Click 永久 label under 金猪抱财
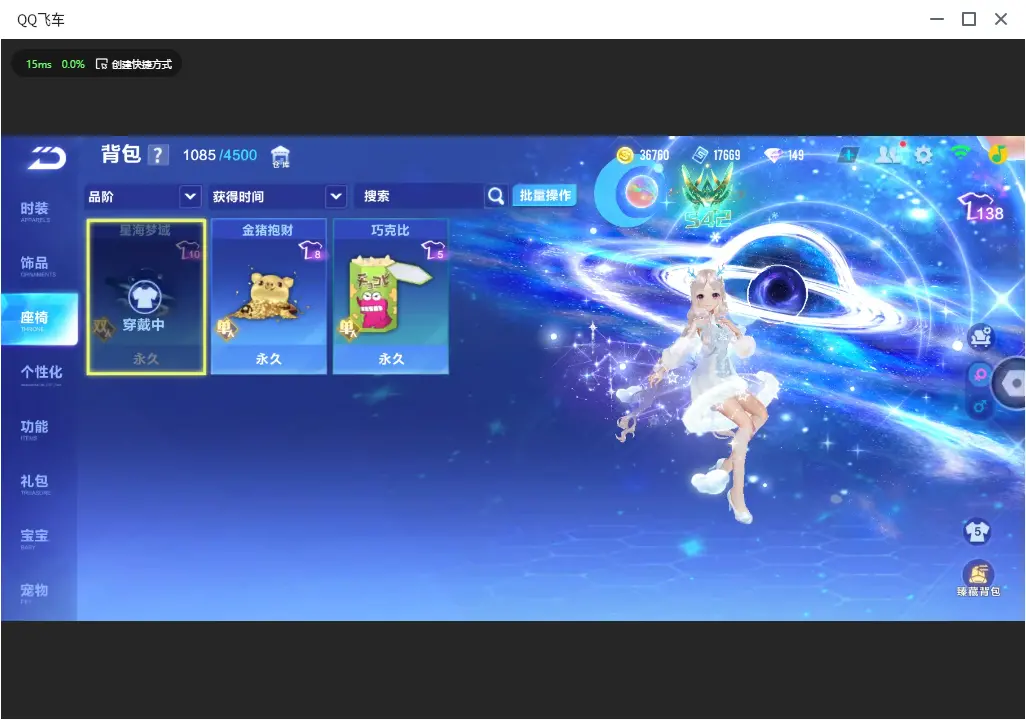The height and width of the screenshot is (720, 1026). 268,359
